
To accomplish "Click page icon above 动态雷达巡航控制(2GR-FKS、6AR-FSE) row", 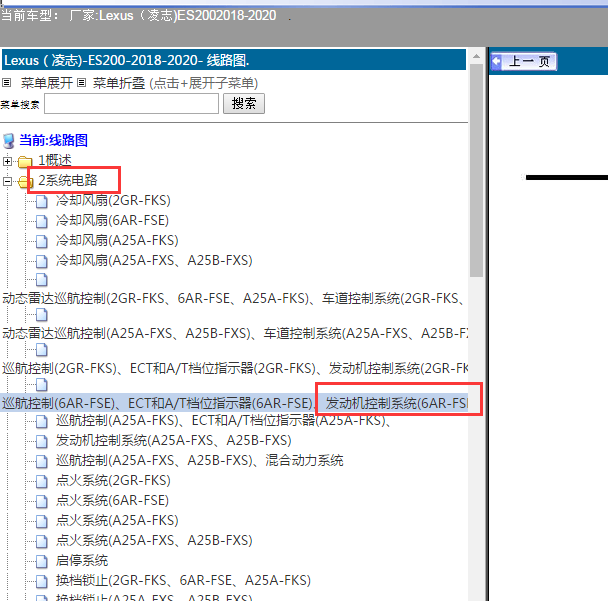I will click(x=41, y=280).
